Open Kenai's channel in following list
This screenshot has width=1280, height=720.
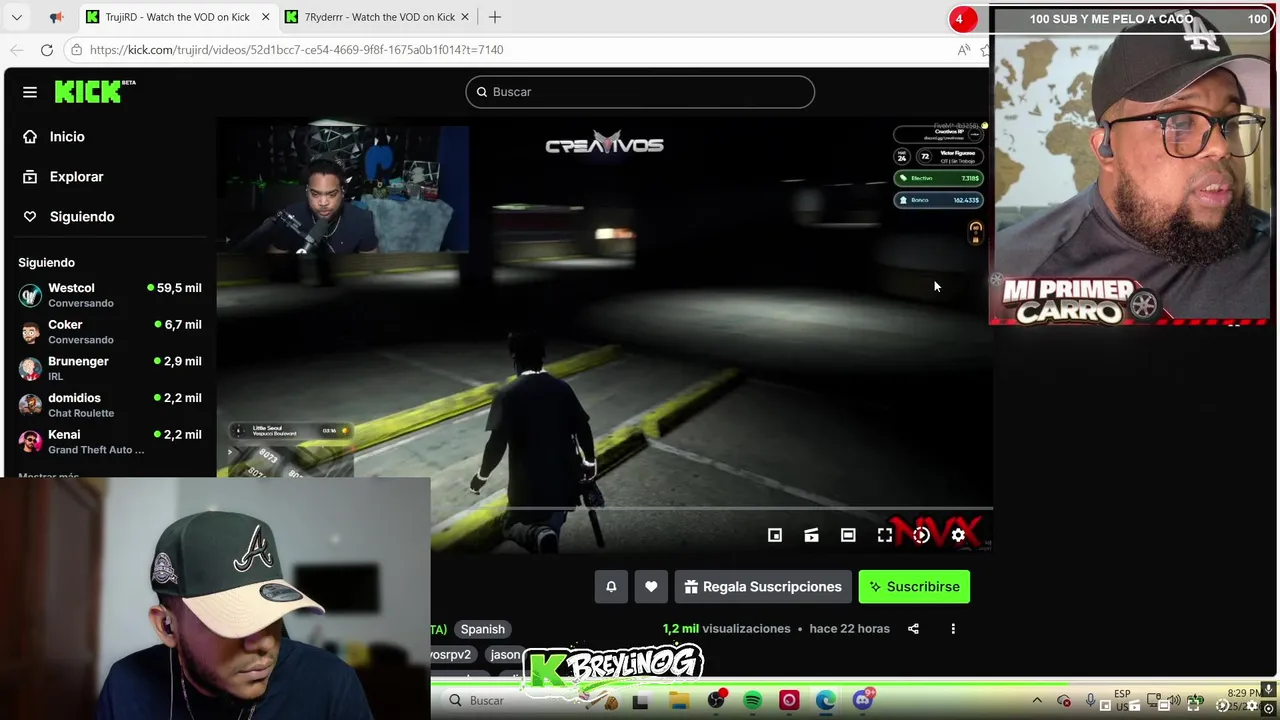click(110, 442)
